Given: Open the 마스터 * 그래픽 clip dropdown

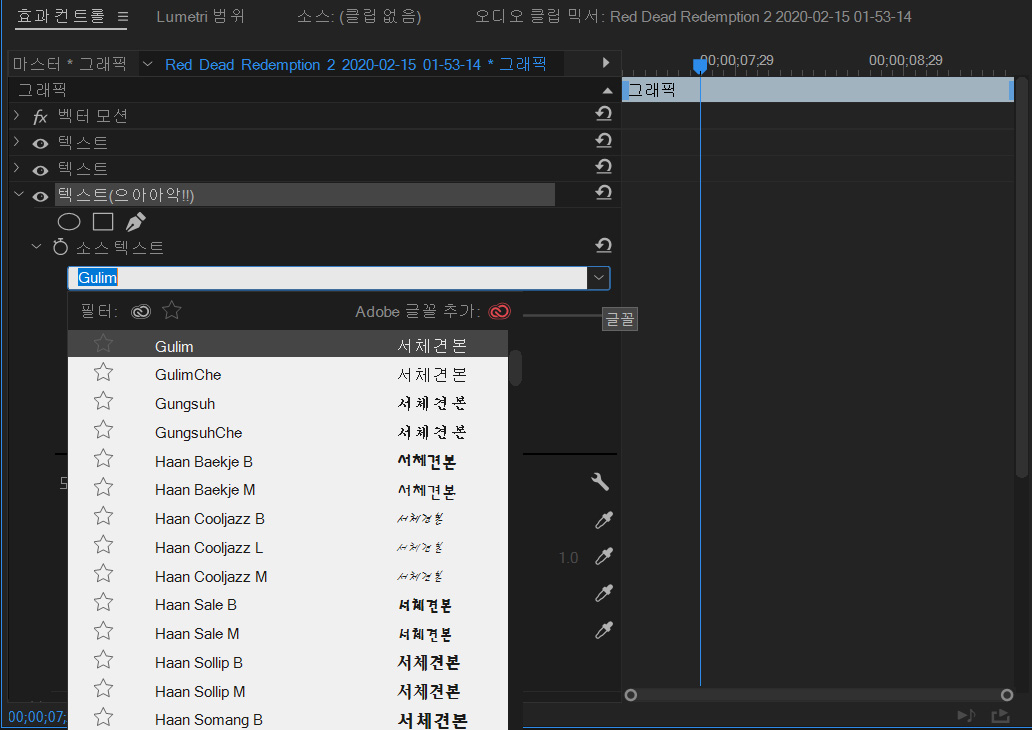Looking at the screenshot, I should 148,64.
